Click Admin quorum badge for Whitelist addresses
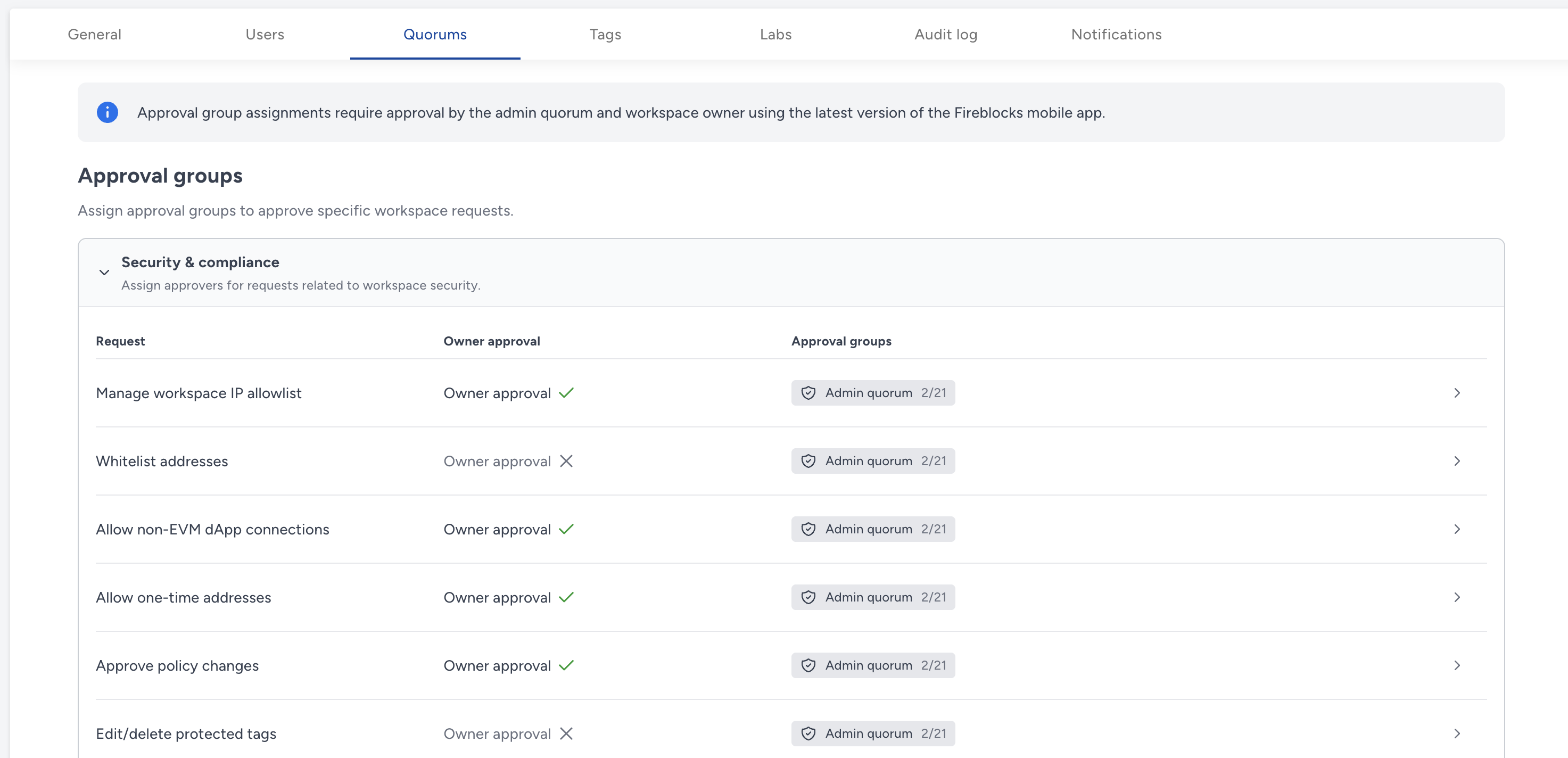 (873, 462)
